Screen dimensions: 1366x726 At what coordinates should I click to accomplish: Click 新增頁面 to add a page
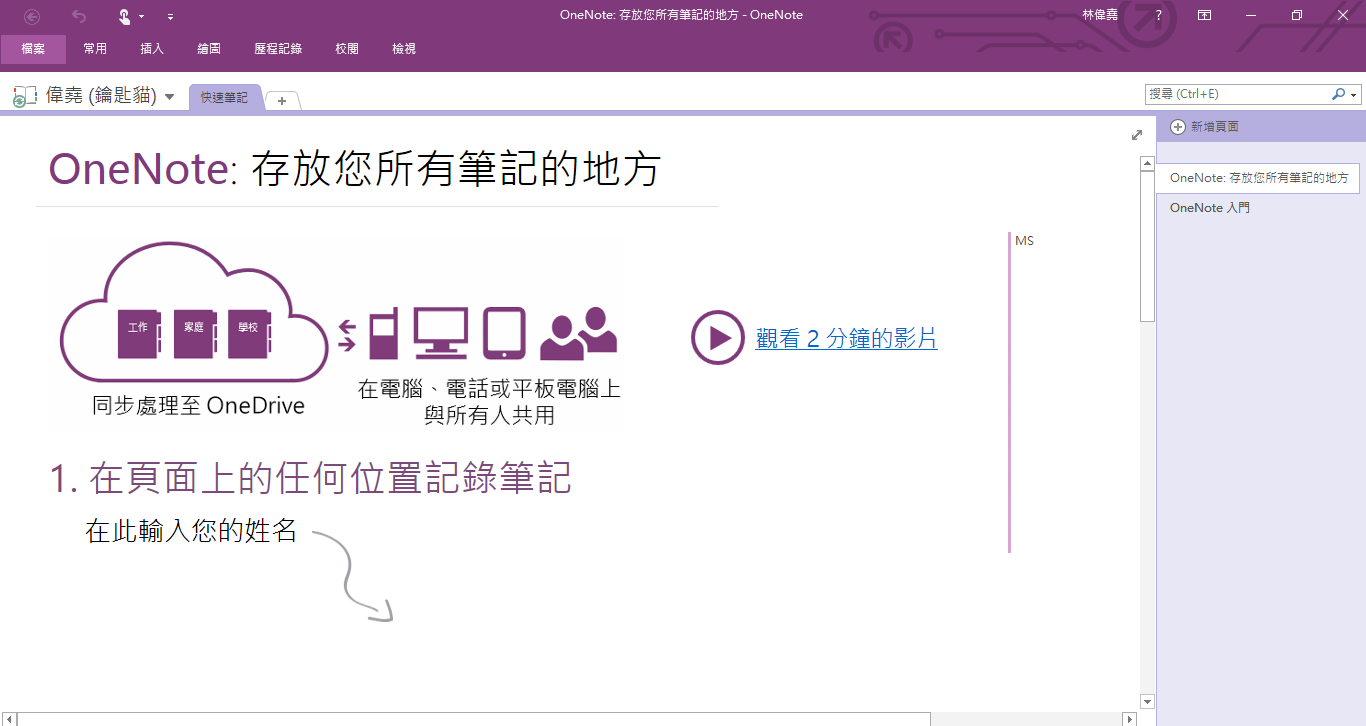[x=1215, y=127]
